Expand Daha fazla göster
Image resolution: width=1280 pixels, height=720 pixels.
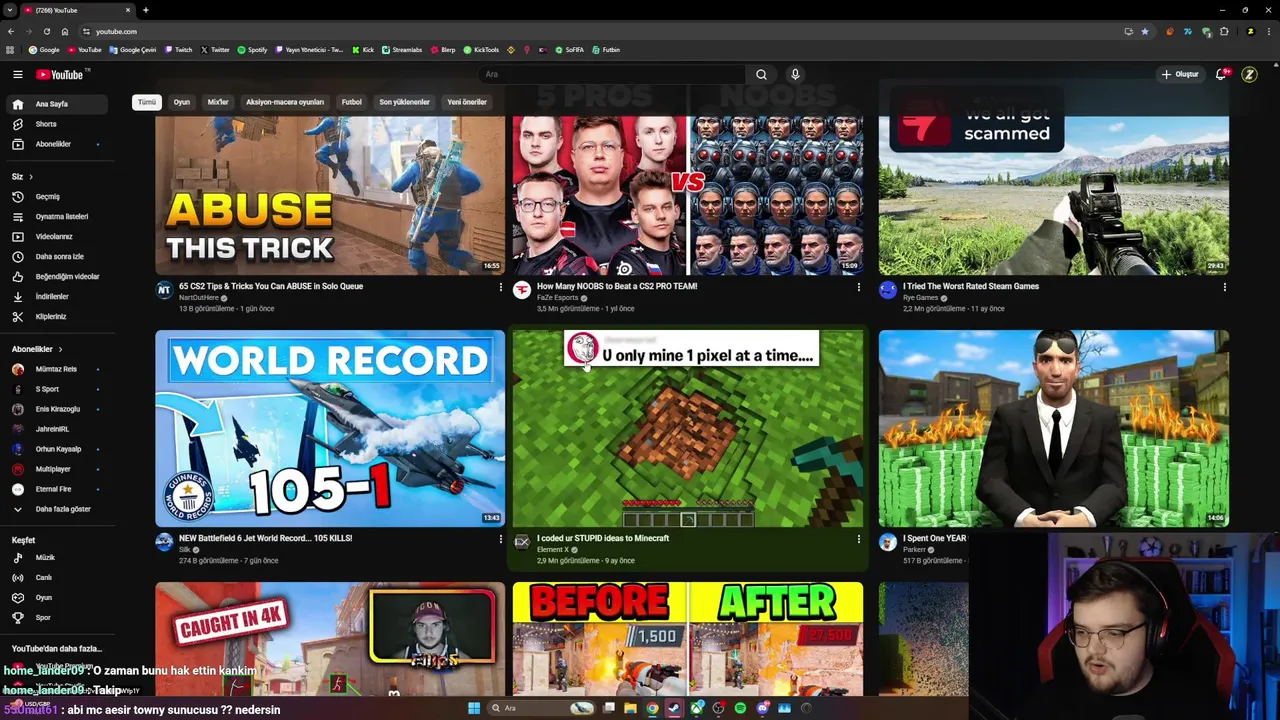(x=58, y=509)
